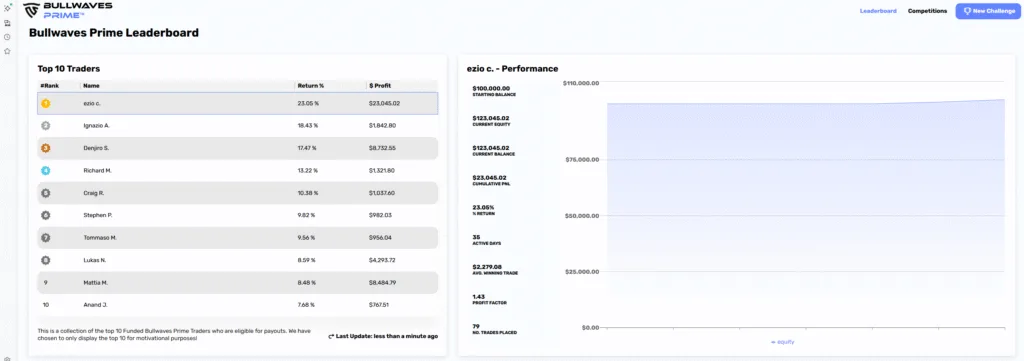The image size is (1024, 361).
Task: Click the silver rank 2 medal badge
Action: coord(46,125)
